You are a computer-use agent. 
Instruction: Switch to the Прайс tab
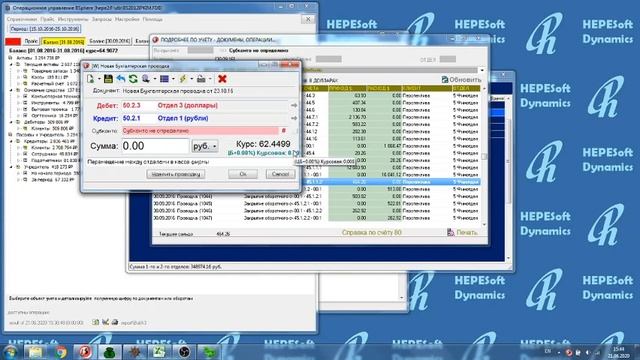pos(31,41)
